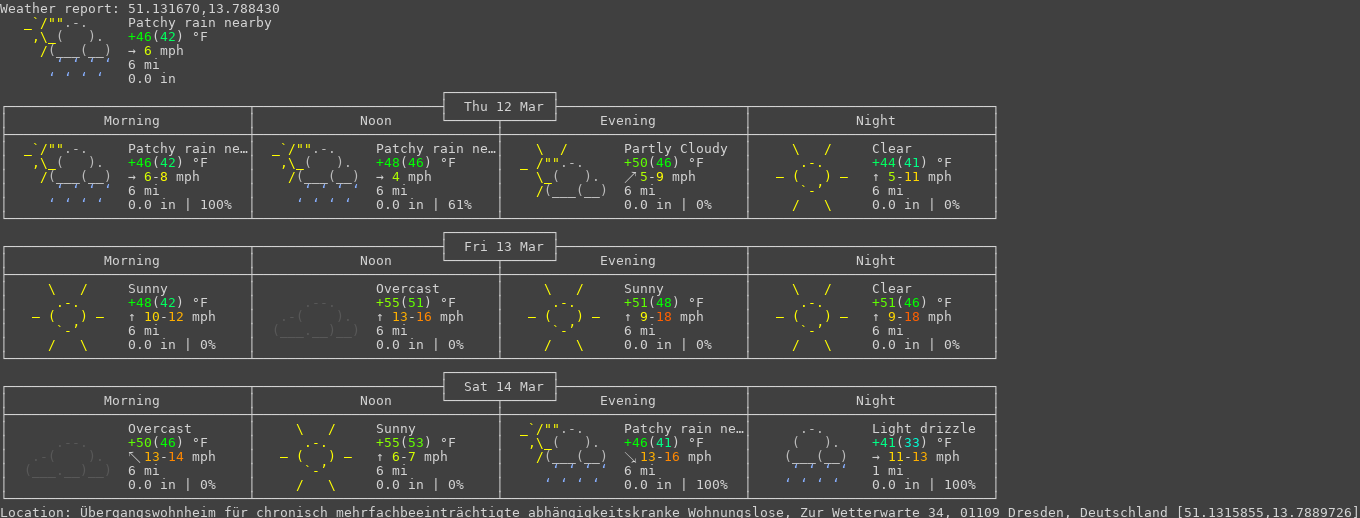The width and height of the screenshot is (1360, 518).
Task: Click Thursday evening's partly cloudy icon
Action: click(x=564, y=171)
